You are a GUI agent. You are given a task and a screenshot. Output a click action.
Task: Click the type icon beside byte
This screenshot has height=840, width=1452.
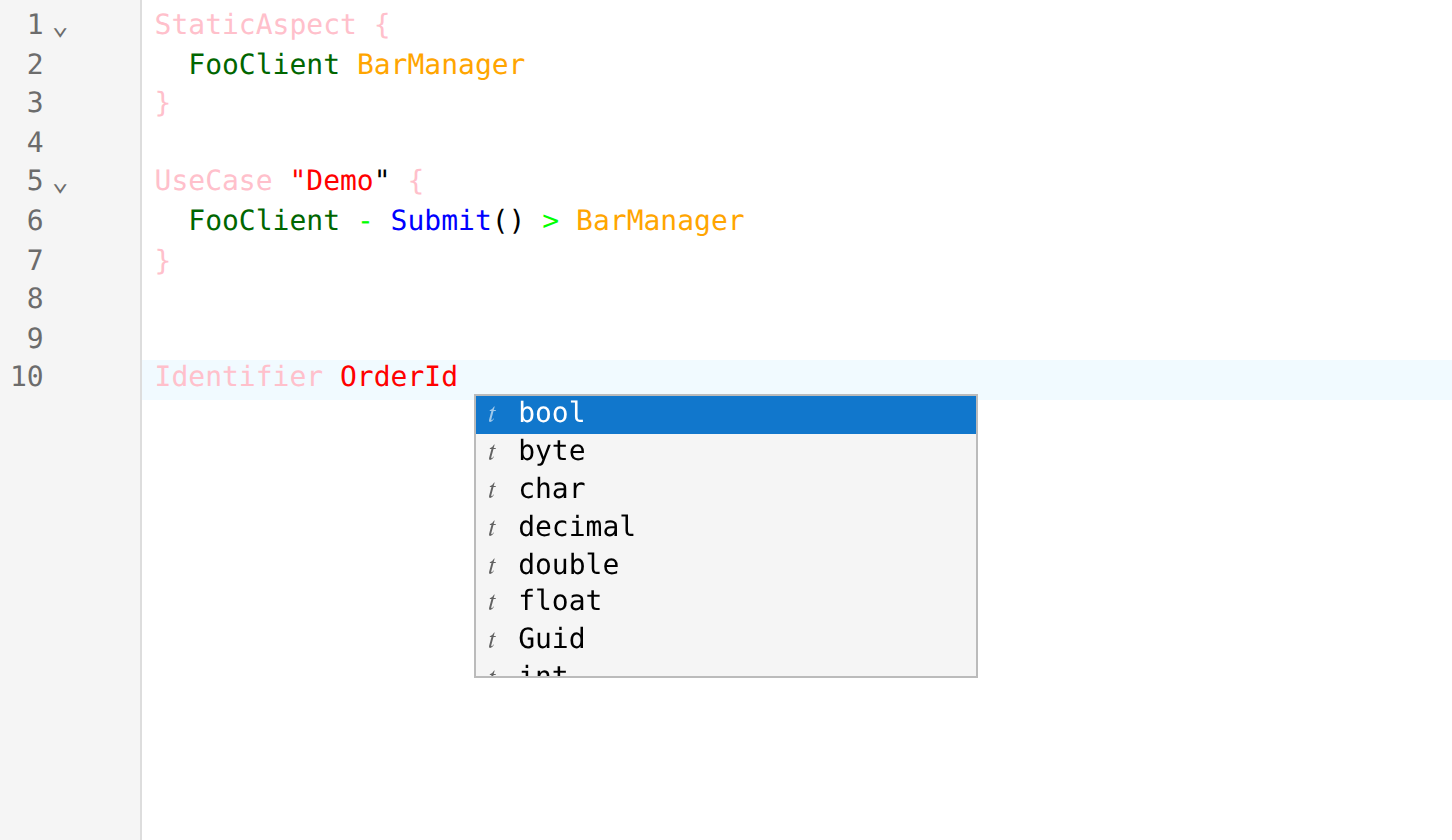click(x=492, y=453)
